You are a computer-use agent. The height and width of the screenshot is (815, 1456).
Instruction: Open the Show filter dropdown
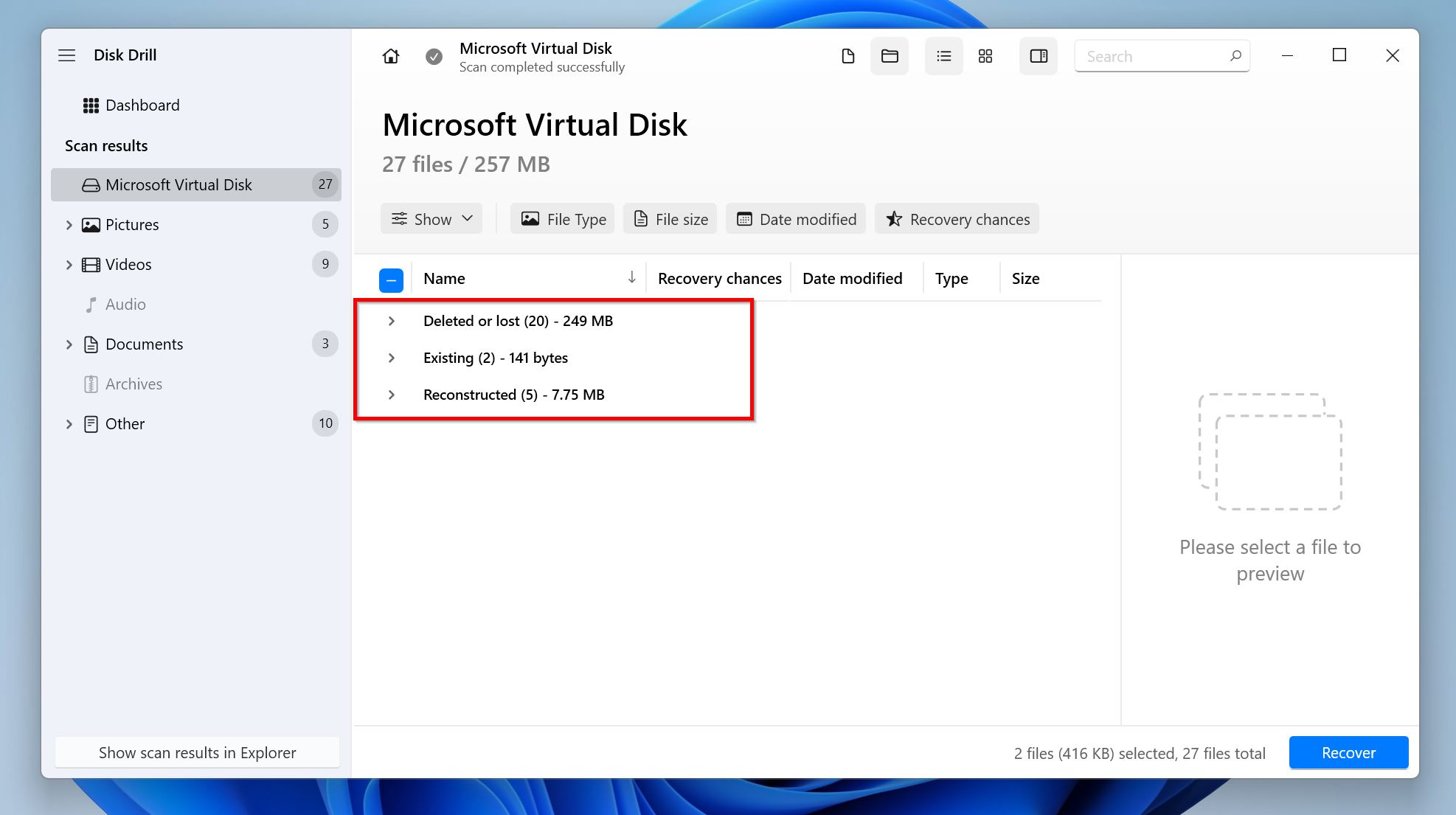pos(431,218)
